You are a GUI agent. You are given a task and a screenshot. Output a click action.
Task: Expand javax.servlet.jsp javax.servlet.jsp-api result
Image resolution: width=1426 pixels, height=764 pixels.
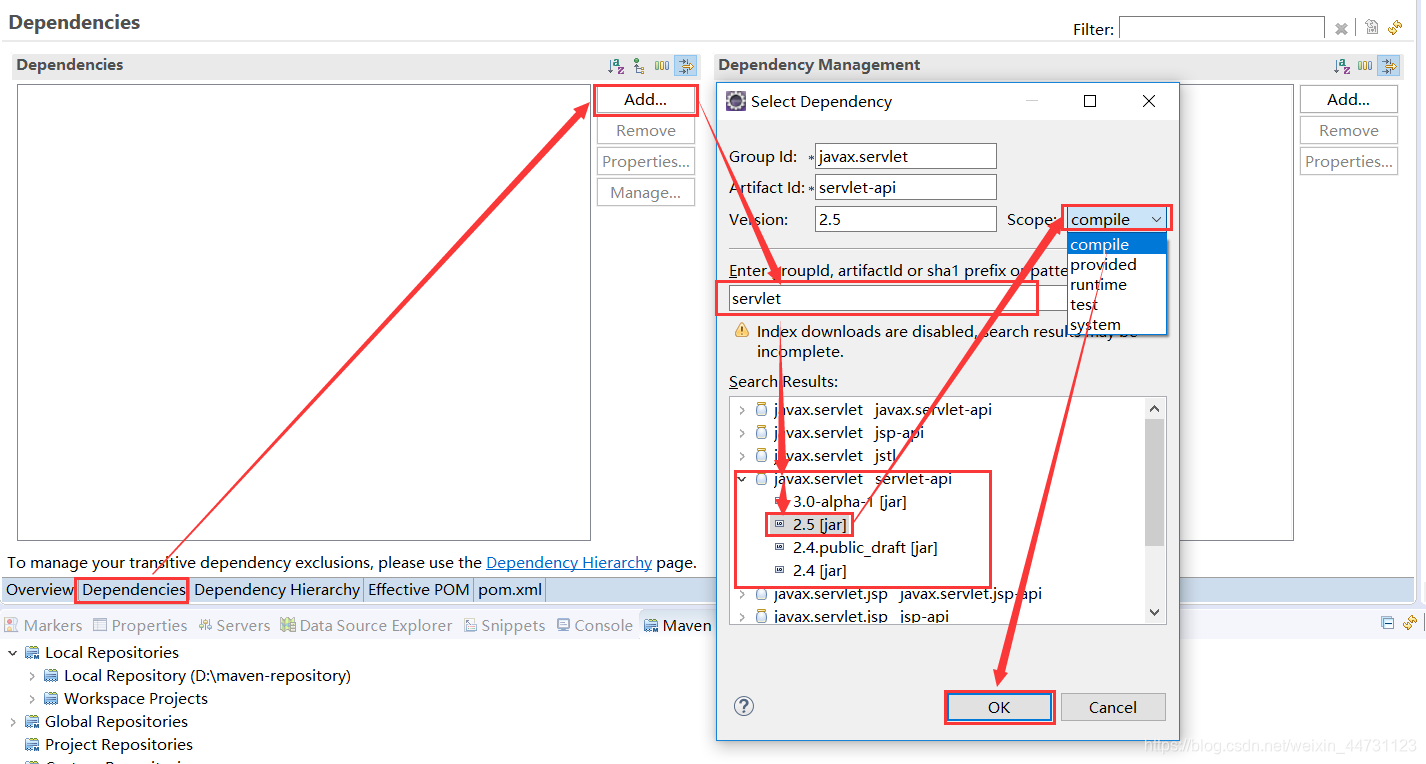click(x=741, y=593)
